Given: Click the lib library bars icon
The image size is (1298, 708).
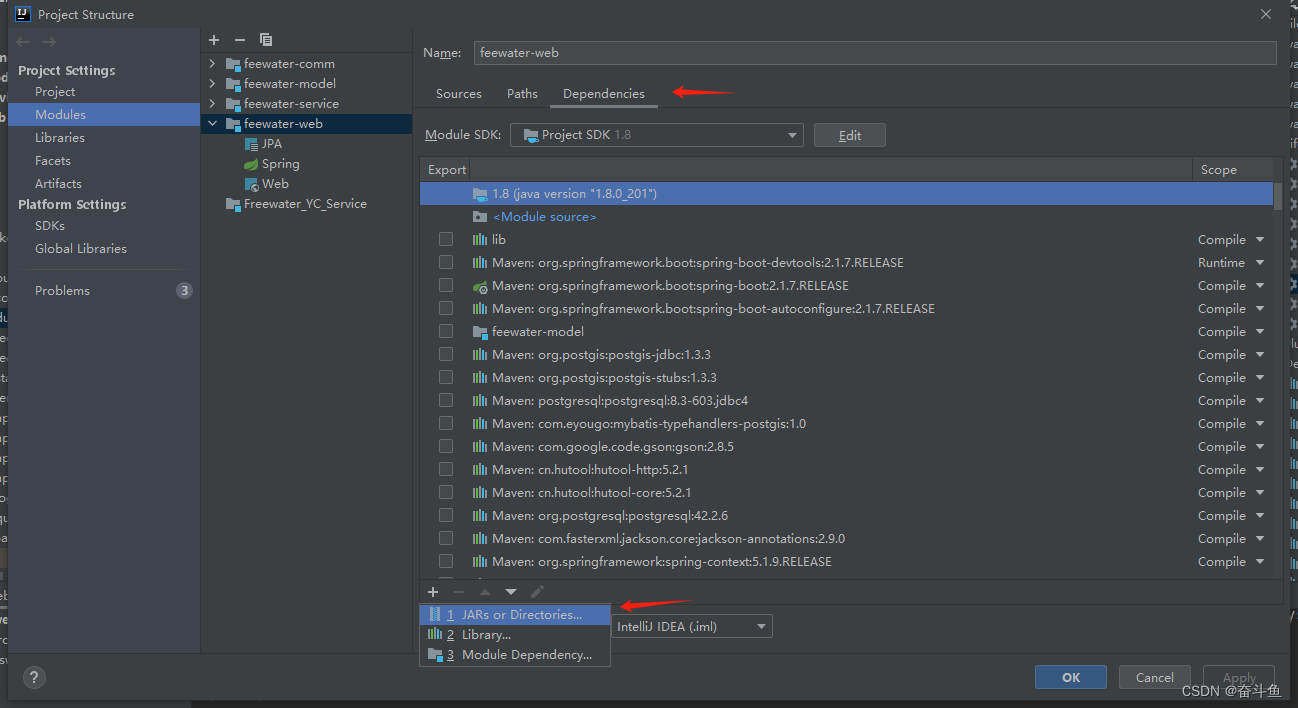Looking at the screenshot, I should click(x=480, y=240).
